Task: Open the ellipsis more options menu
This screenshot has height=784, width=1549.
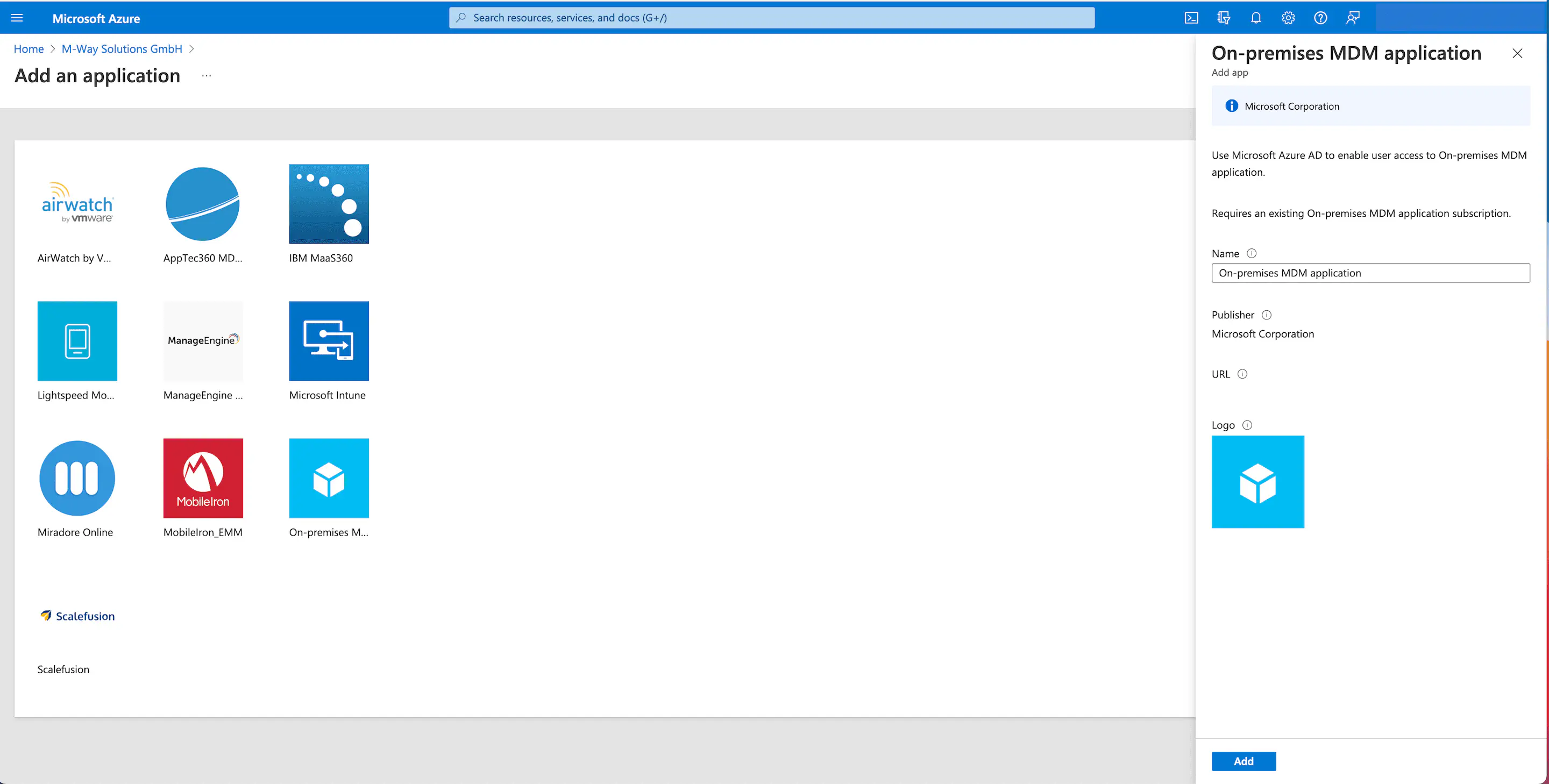Action: (x=206, y=76)
